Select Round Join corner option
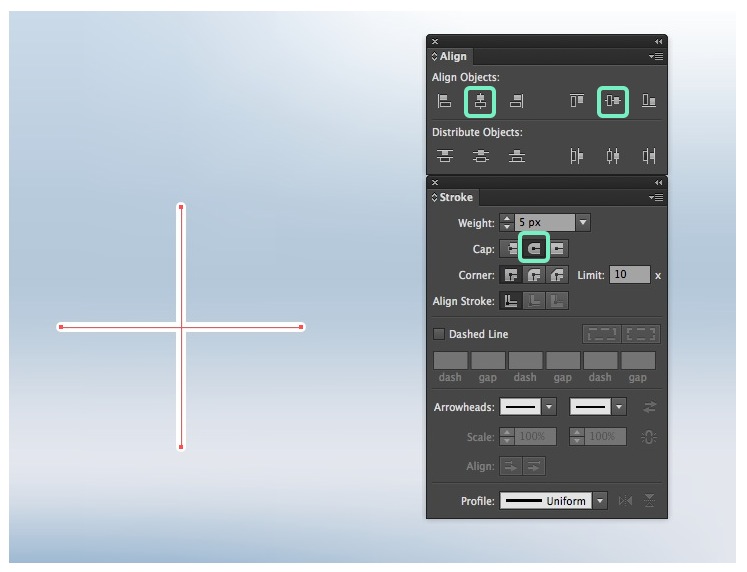The width and height of the screenshot is (747, 572). click(x=534, y=275)
